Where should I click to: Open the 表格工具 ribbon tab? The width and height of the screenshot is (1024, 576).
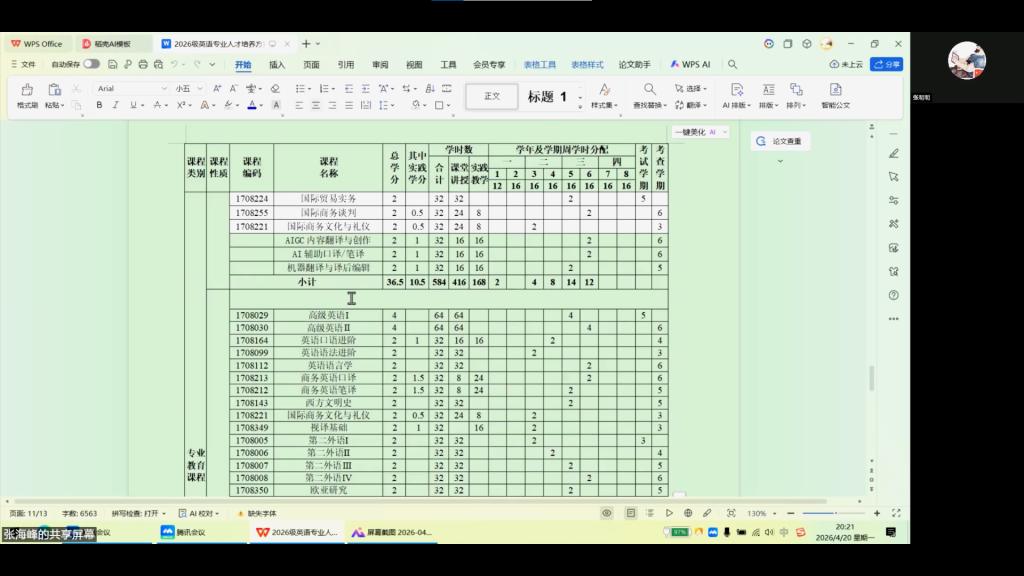[x=540, y=64]
